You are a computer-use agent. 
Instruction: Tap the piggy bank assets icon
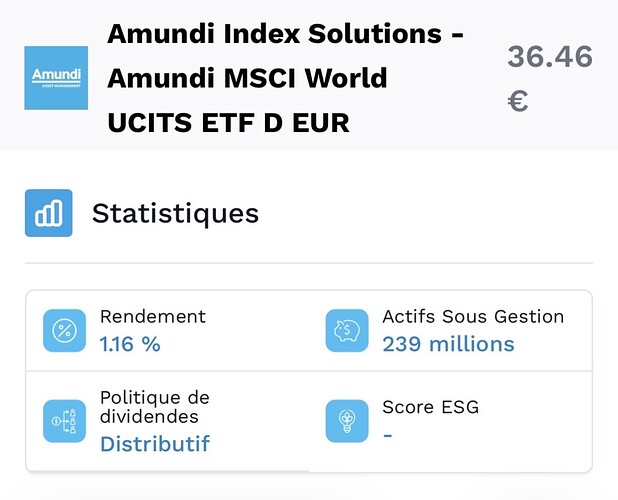[x=347, y=331]
